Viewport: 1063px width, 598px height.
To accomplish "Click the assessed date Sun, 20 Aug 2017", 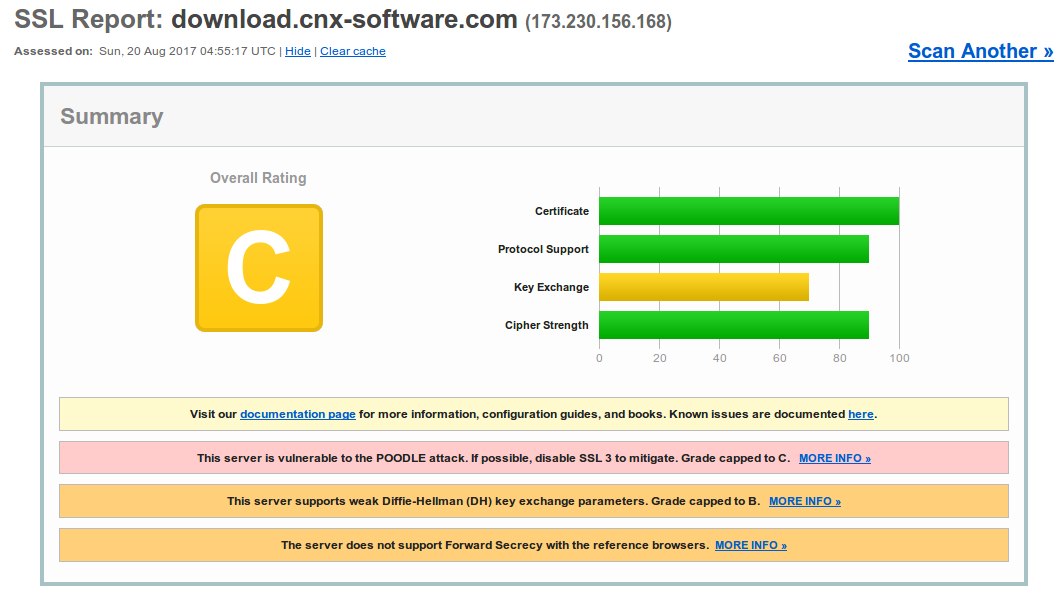I will [x=147, y=52].
